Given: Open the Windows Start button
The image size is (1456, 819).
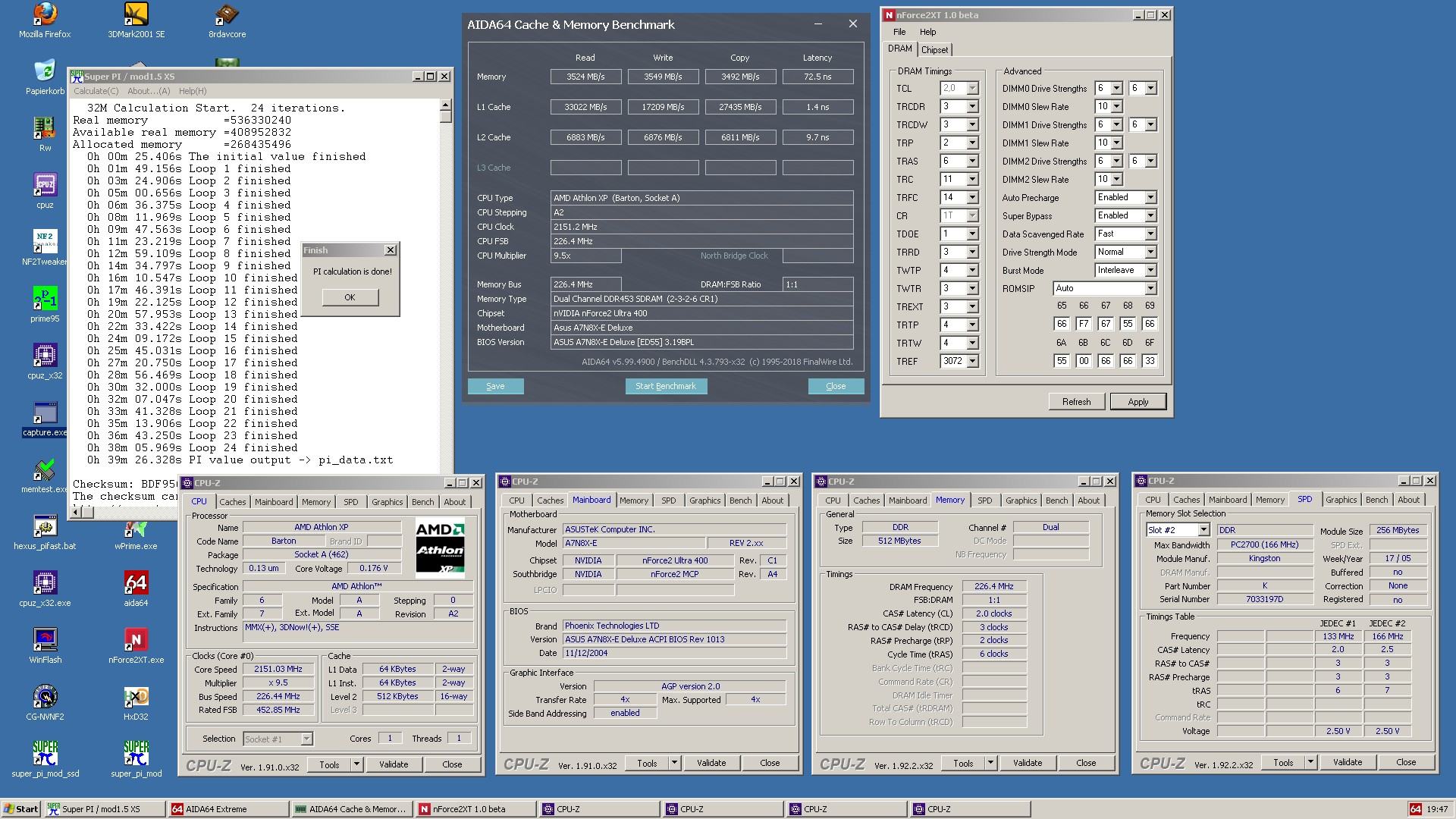Looking at the screenshot, I should tap(21, 809).
